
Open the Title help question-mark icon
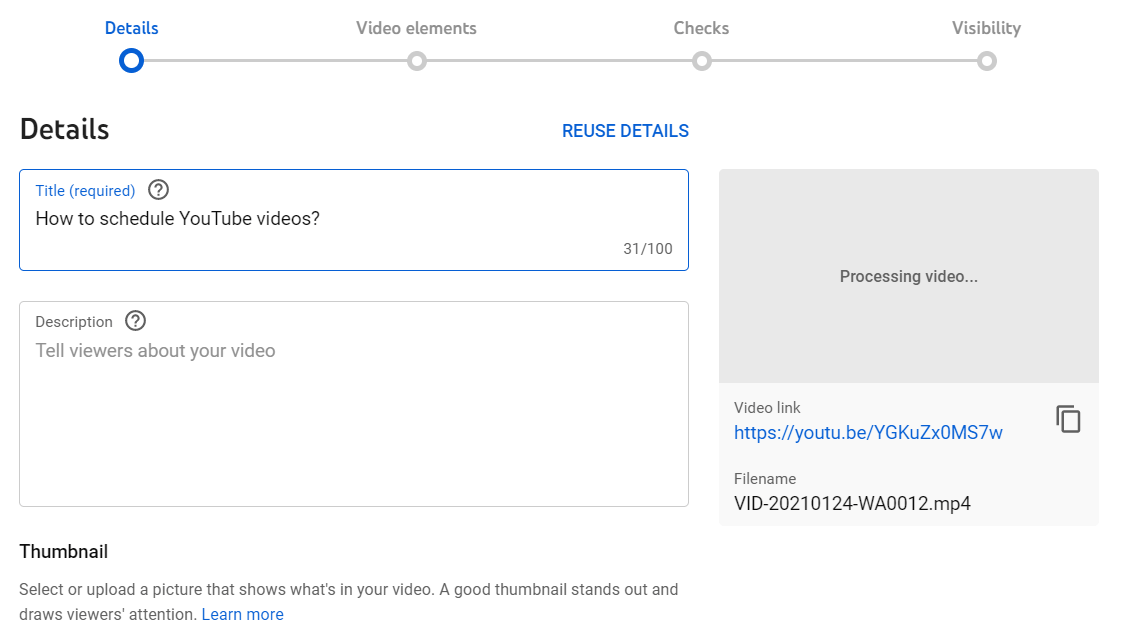tap(158, 190)
